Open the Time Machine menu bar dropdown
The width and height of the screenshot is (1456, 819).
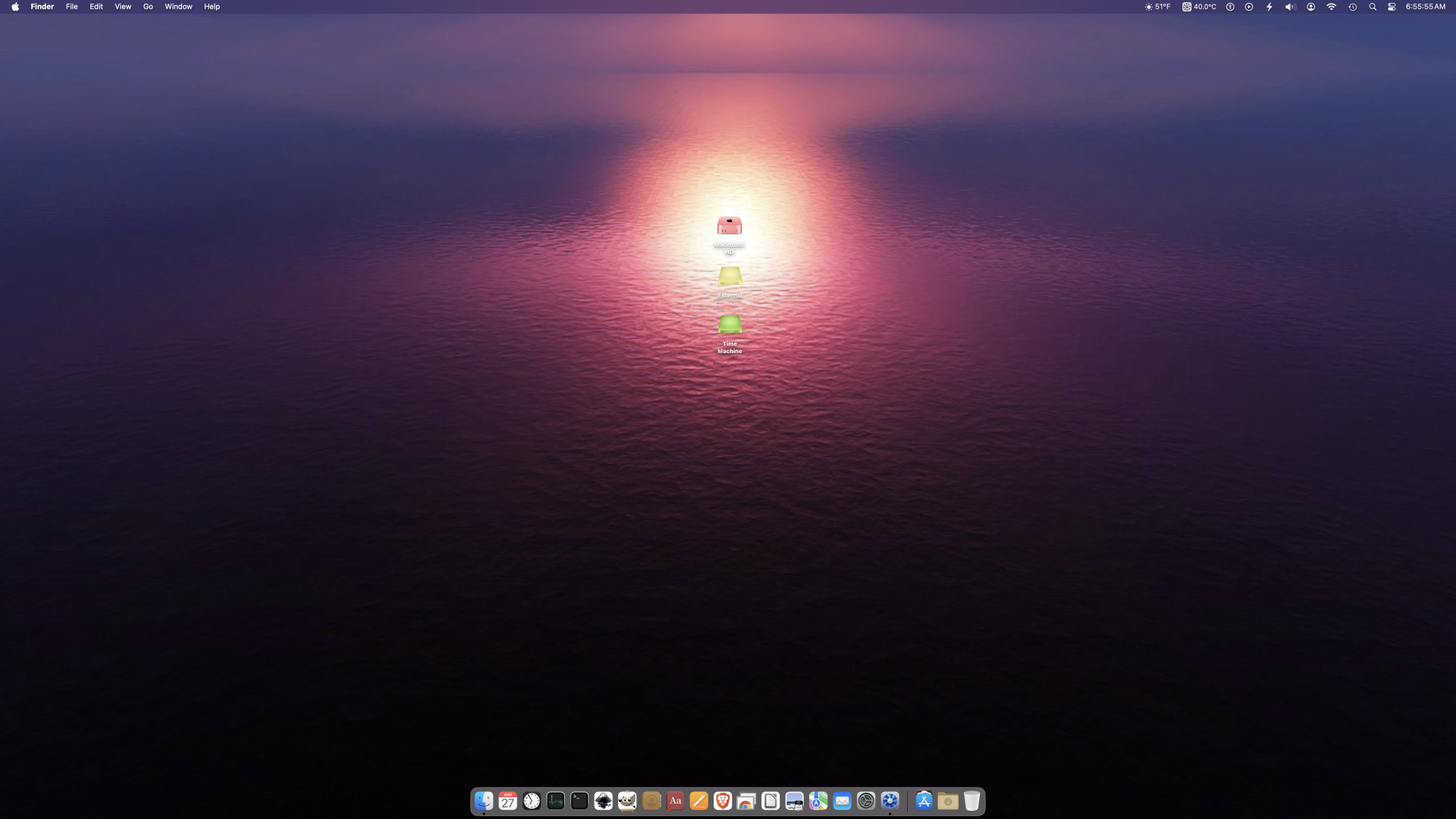(x=1352, y=7)
